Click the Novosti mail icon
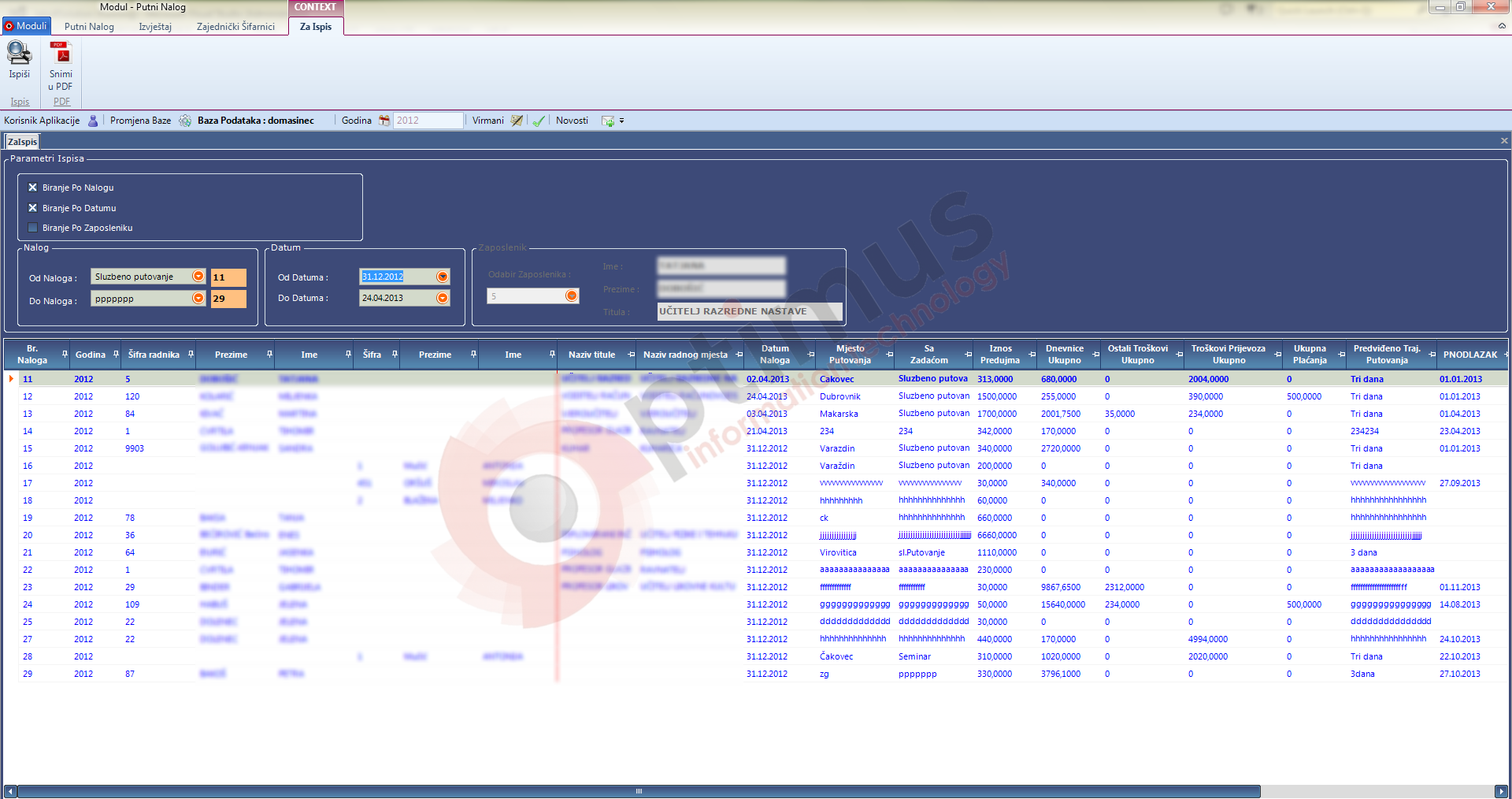1512x799 pixels. (608, 121)
